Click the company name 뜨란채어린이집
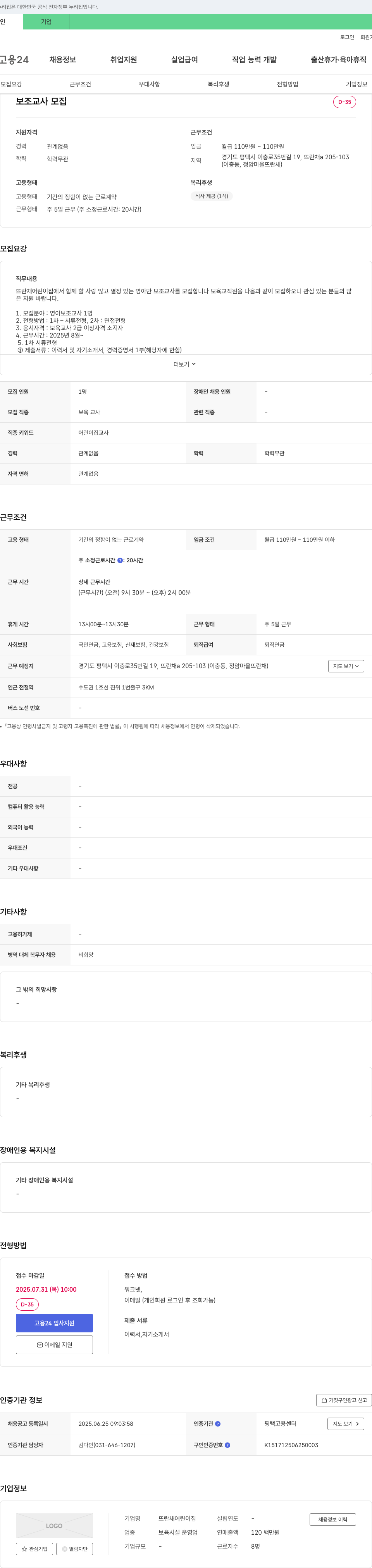 177,1518
